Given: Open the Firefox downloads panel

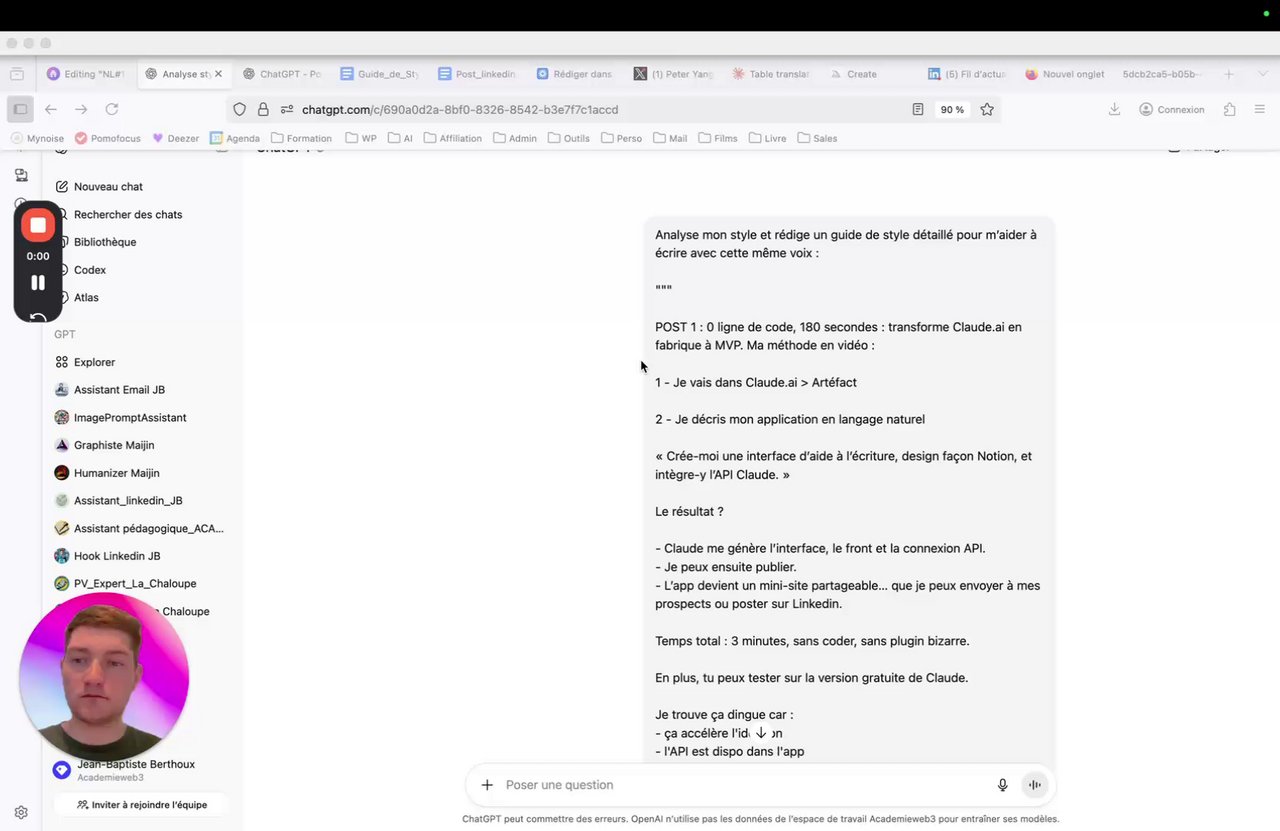Looking at the screenshot, I should click(1114, 109).
